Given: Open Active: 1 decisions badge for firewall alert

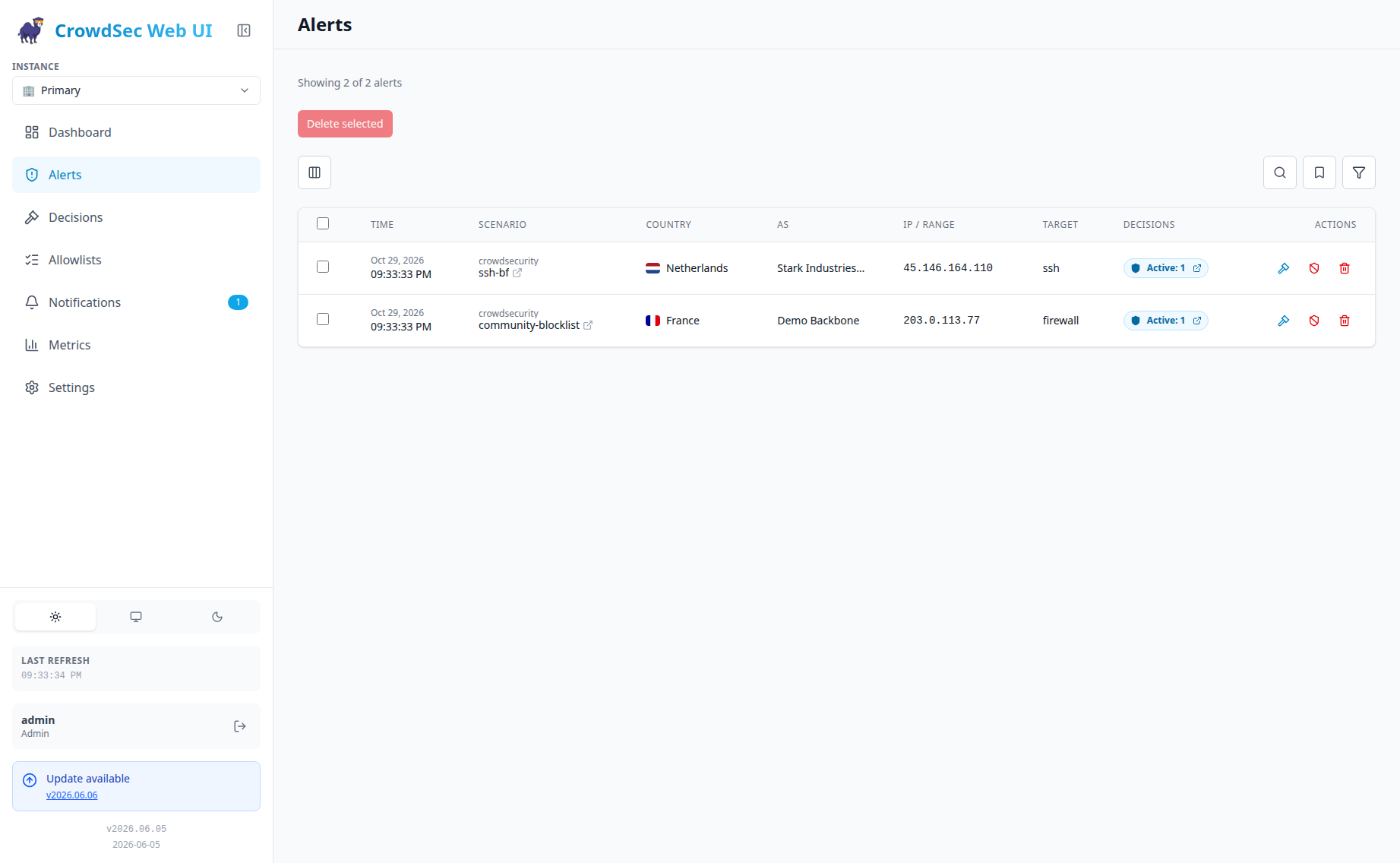Looking at the screenshot, I should (1166, 321).
